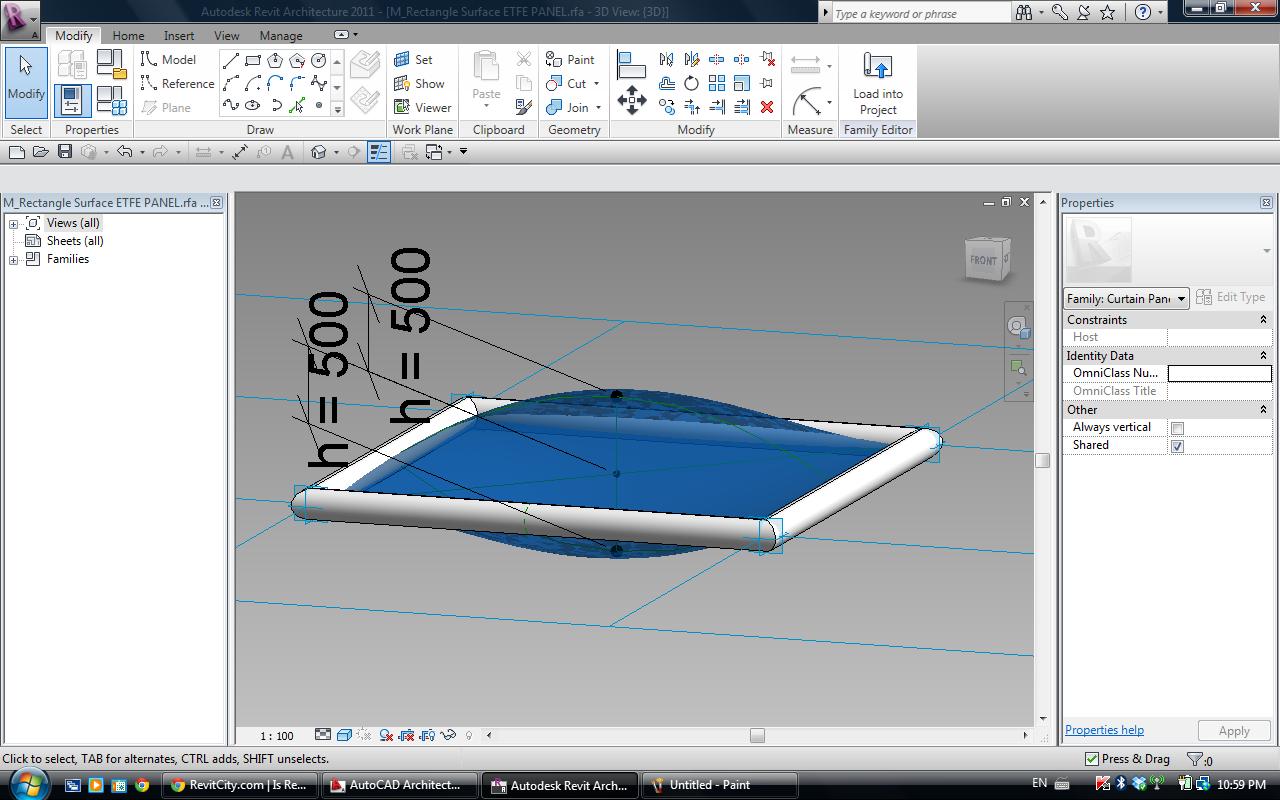This screenshot has width=1280, height=800.
Task: Click the Paint geometry tool
Action: 570,60
